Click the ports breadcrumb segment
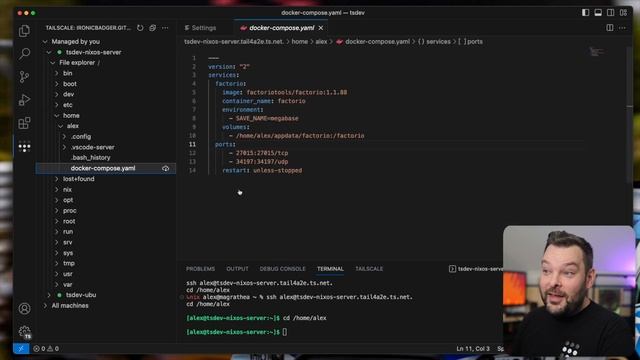 coord(470,42)
